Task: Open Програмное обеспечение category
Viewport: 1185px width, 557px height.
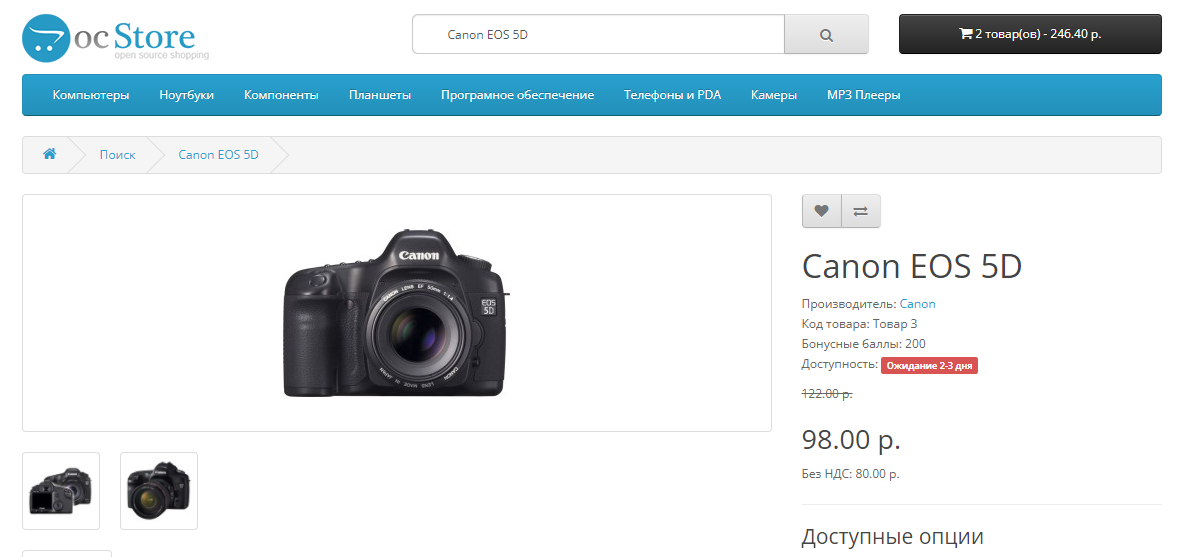Action: 517,95
